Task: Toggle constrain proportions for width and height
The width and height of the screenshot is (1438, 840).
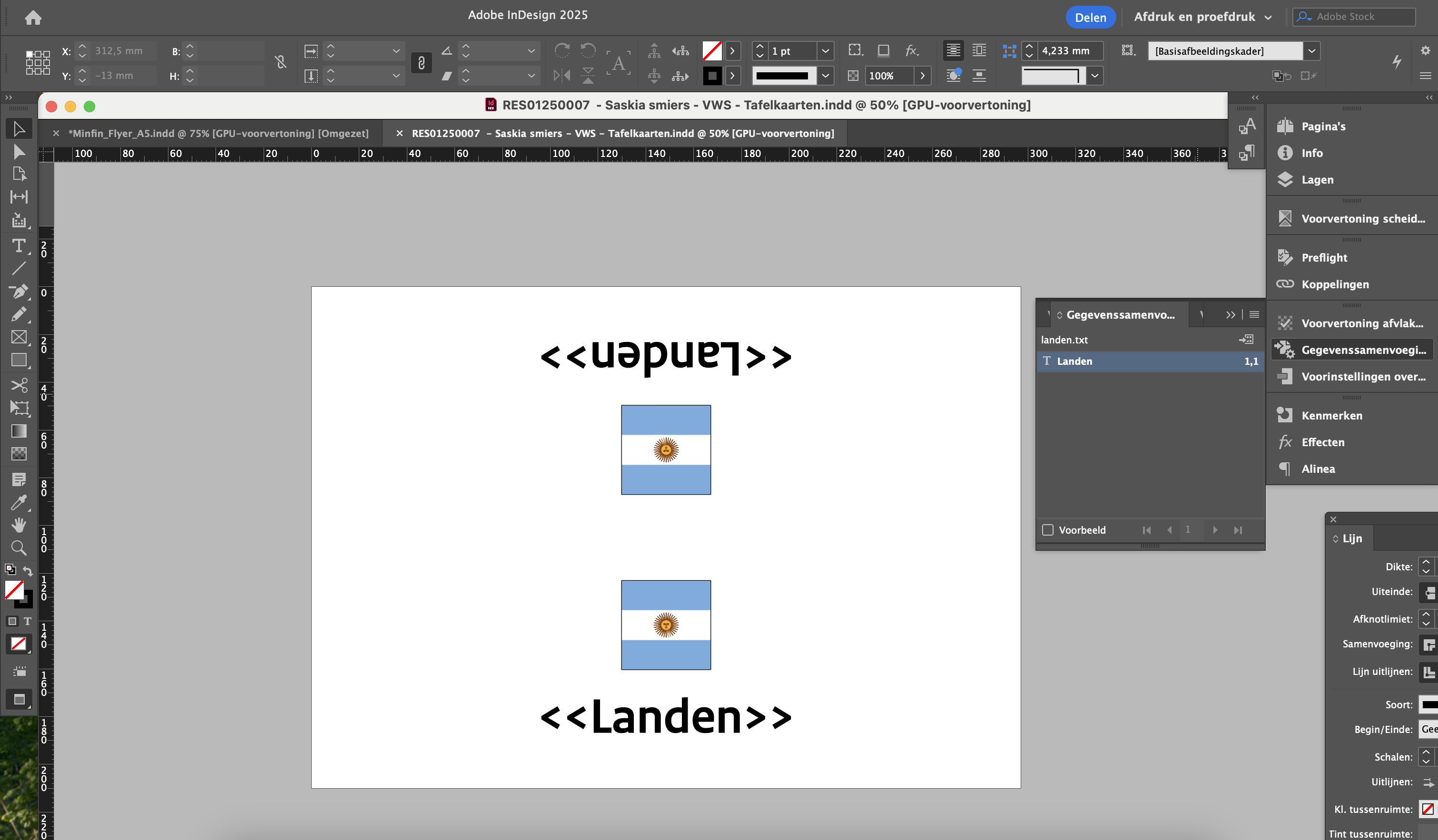Action: click(281, 62)
